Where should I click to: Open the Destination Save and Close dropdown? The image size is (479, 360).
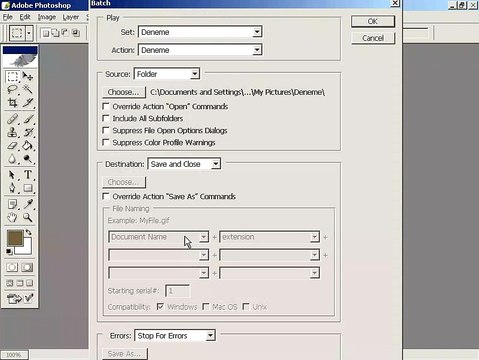pos(184,164)
